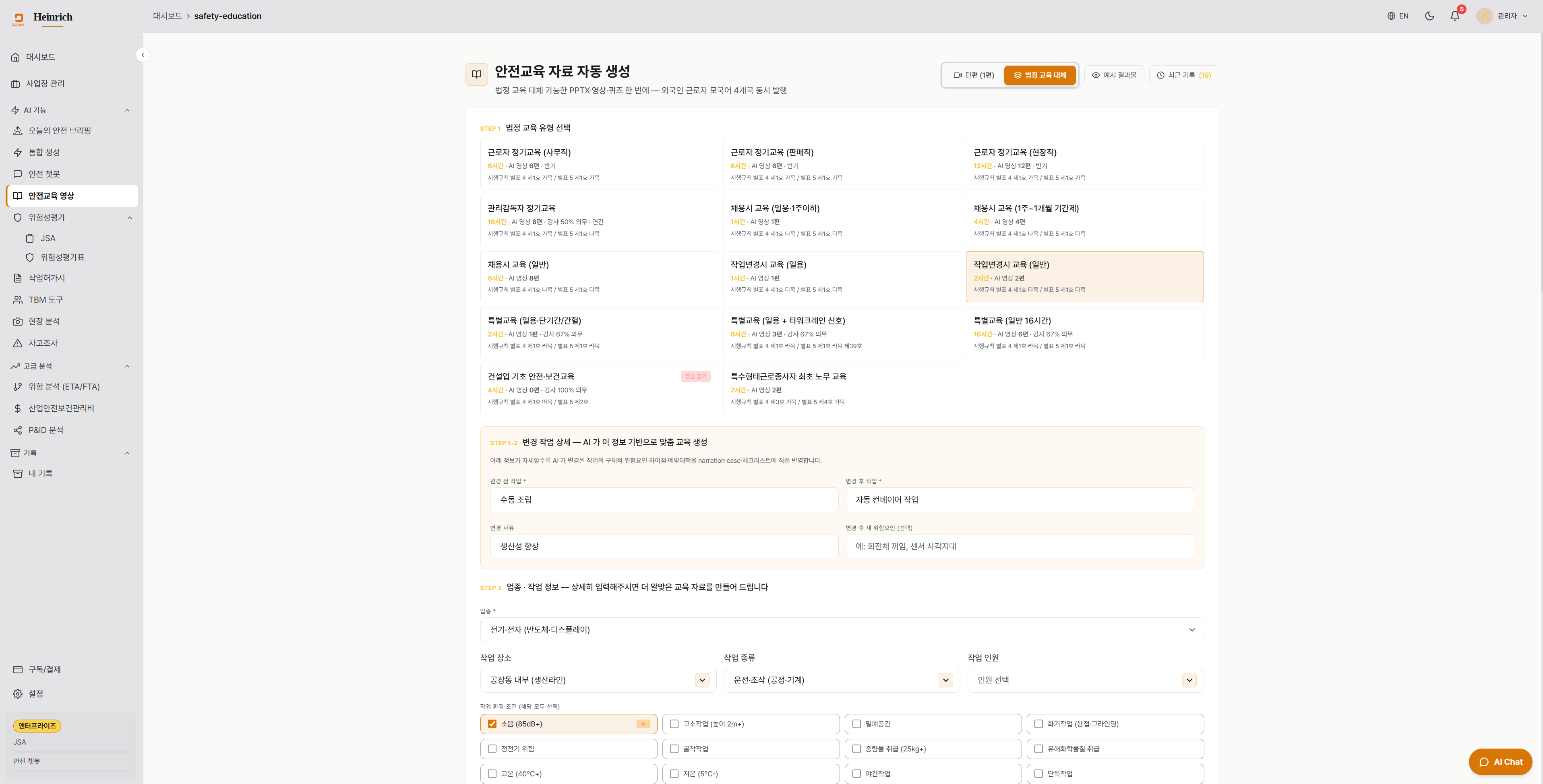Open 통합 생성 lightning icon
The image size is (1543, 784).
(x=18, y=152)
